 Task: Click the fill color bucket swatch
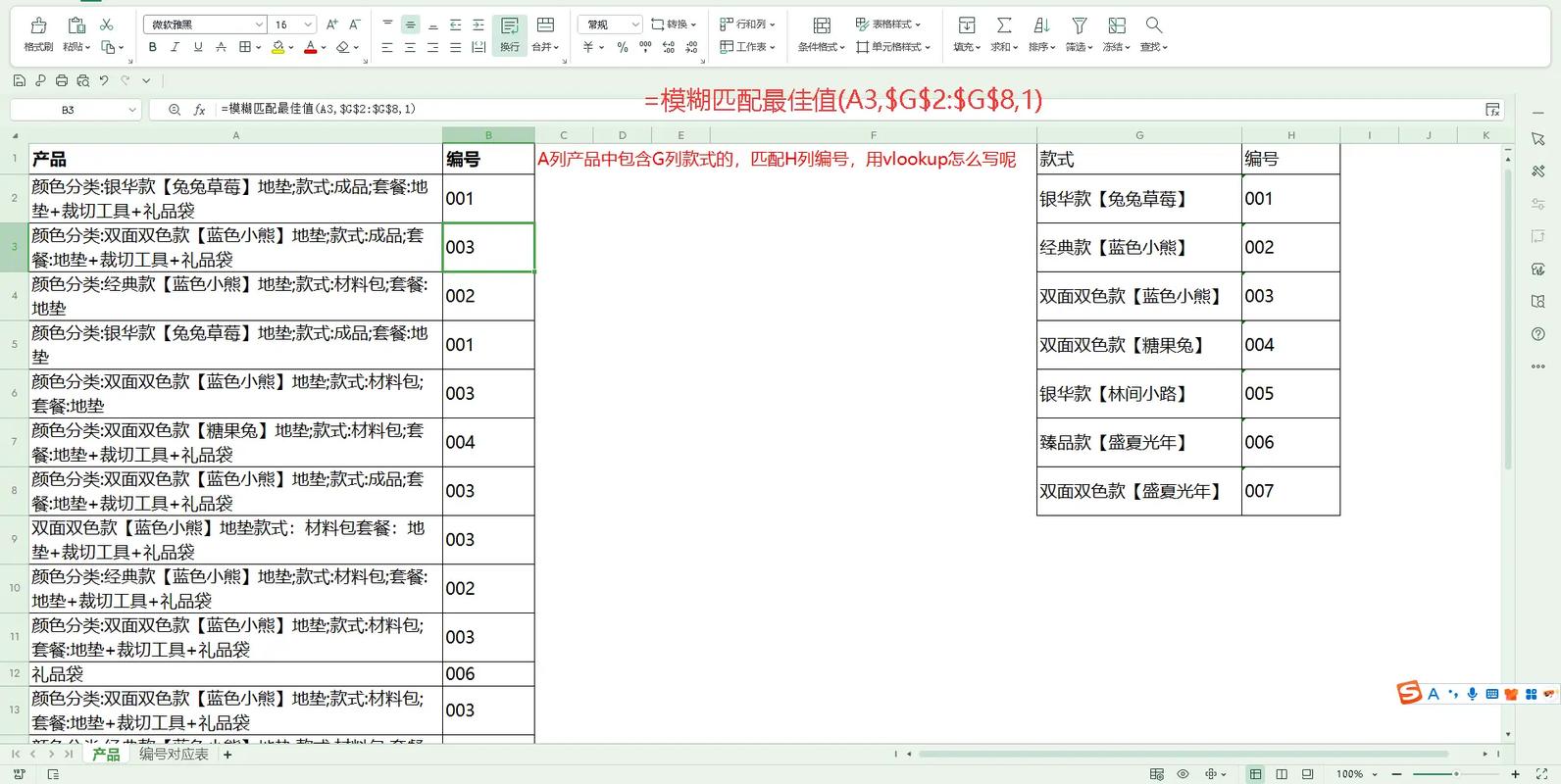click(x=277, y=47)
